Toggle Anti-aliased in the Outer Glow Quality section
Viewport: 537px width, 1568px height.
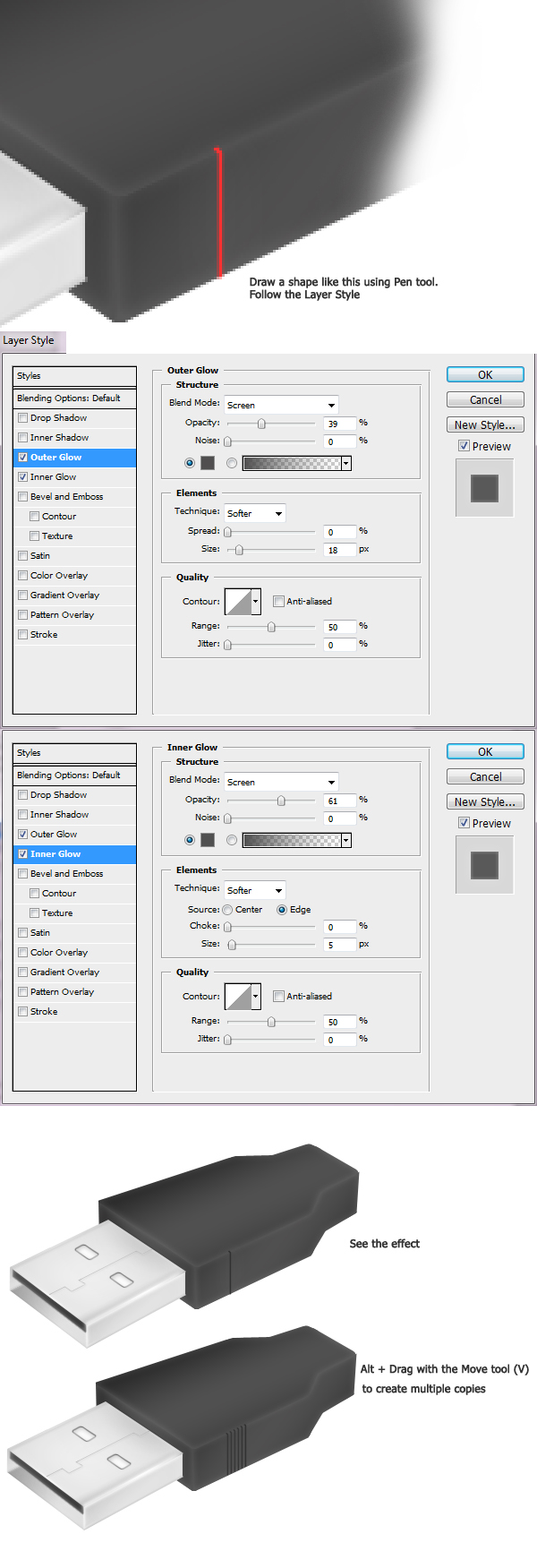click(x=278, y=602)
